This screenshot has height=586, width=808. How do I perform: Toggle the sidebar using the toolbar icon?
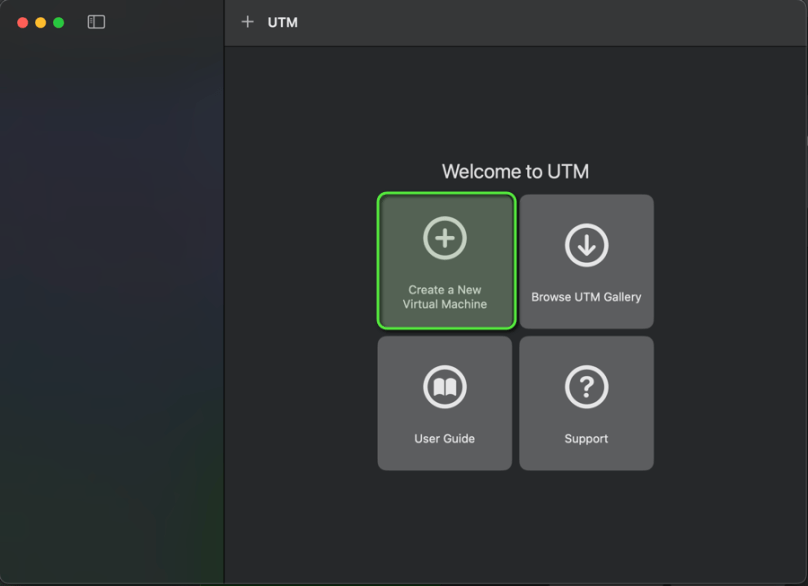tap(95, 21)
